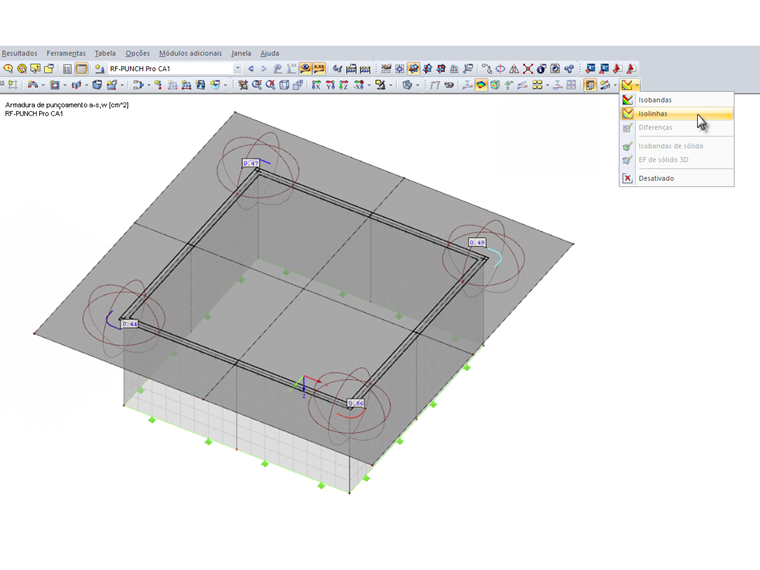Click the view in X direction icon

(316, 85)
